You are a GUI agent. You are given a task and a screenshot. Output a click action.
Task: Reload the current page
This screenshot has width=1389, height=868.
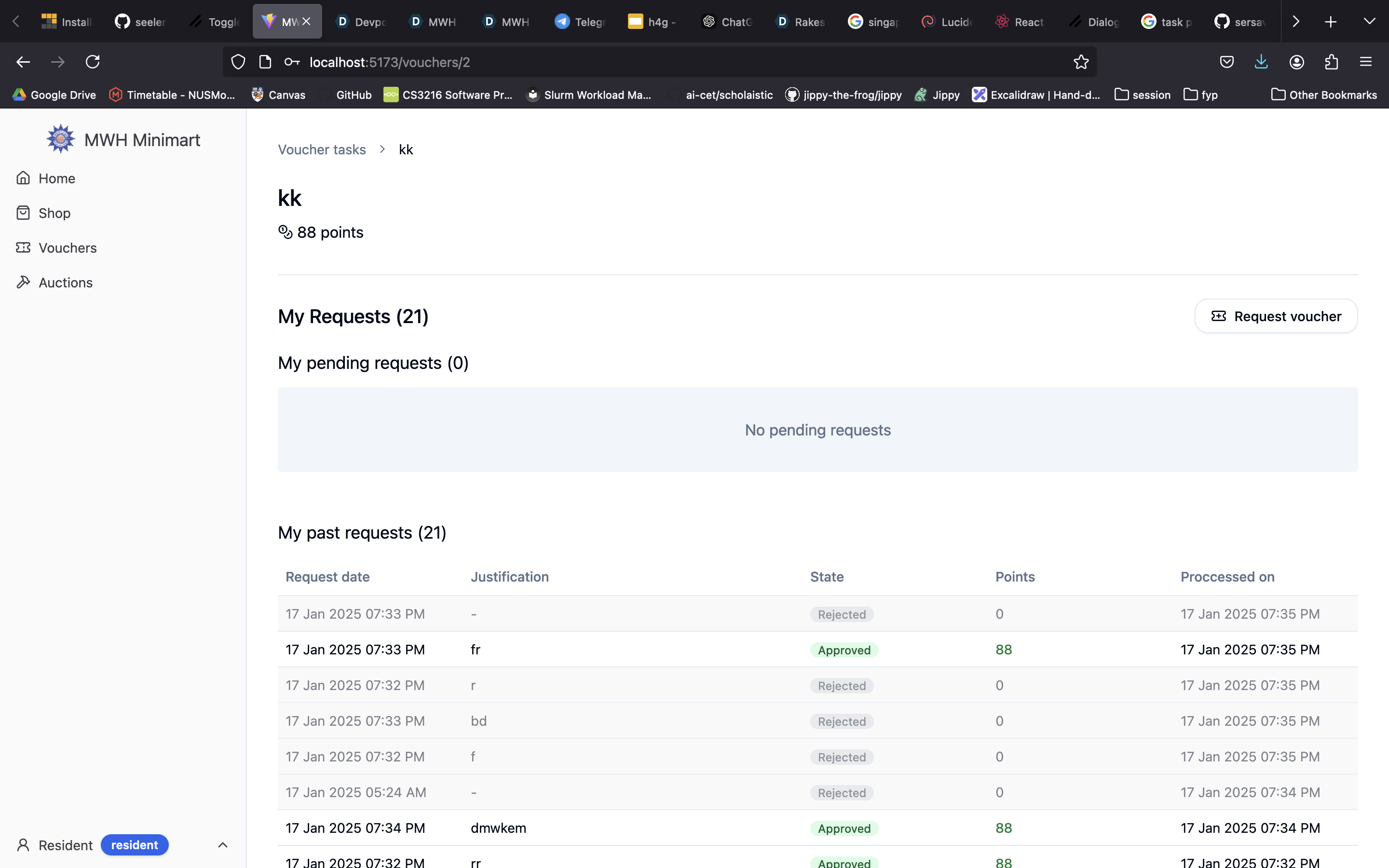pos(93,62)
